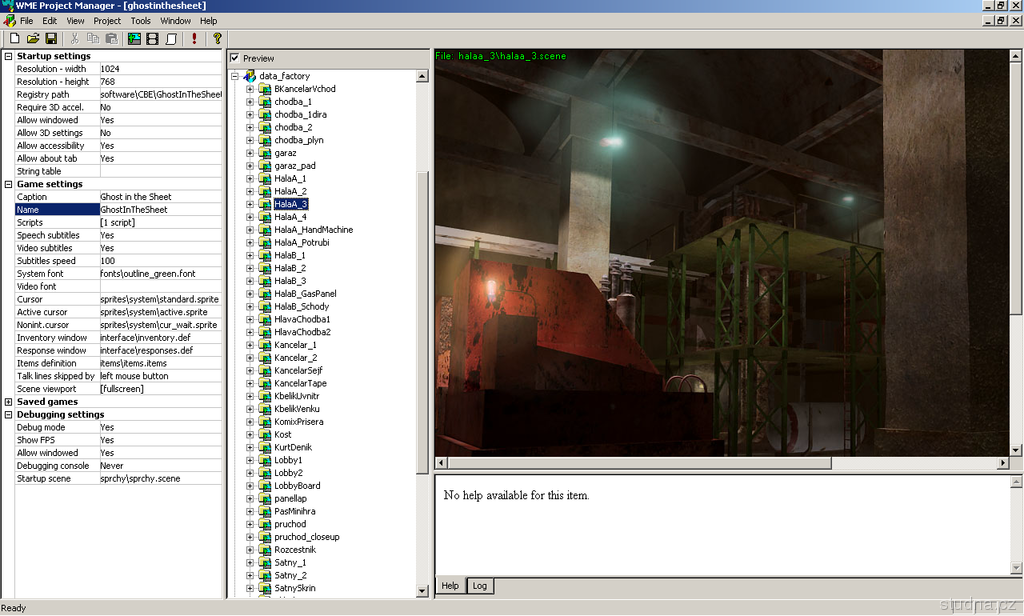
Task: Click the Open project folder icon
Action: click(32, 38)
